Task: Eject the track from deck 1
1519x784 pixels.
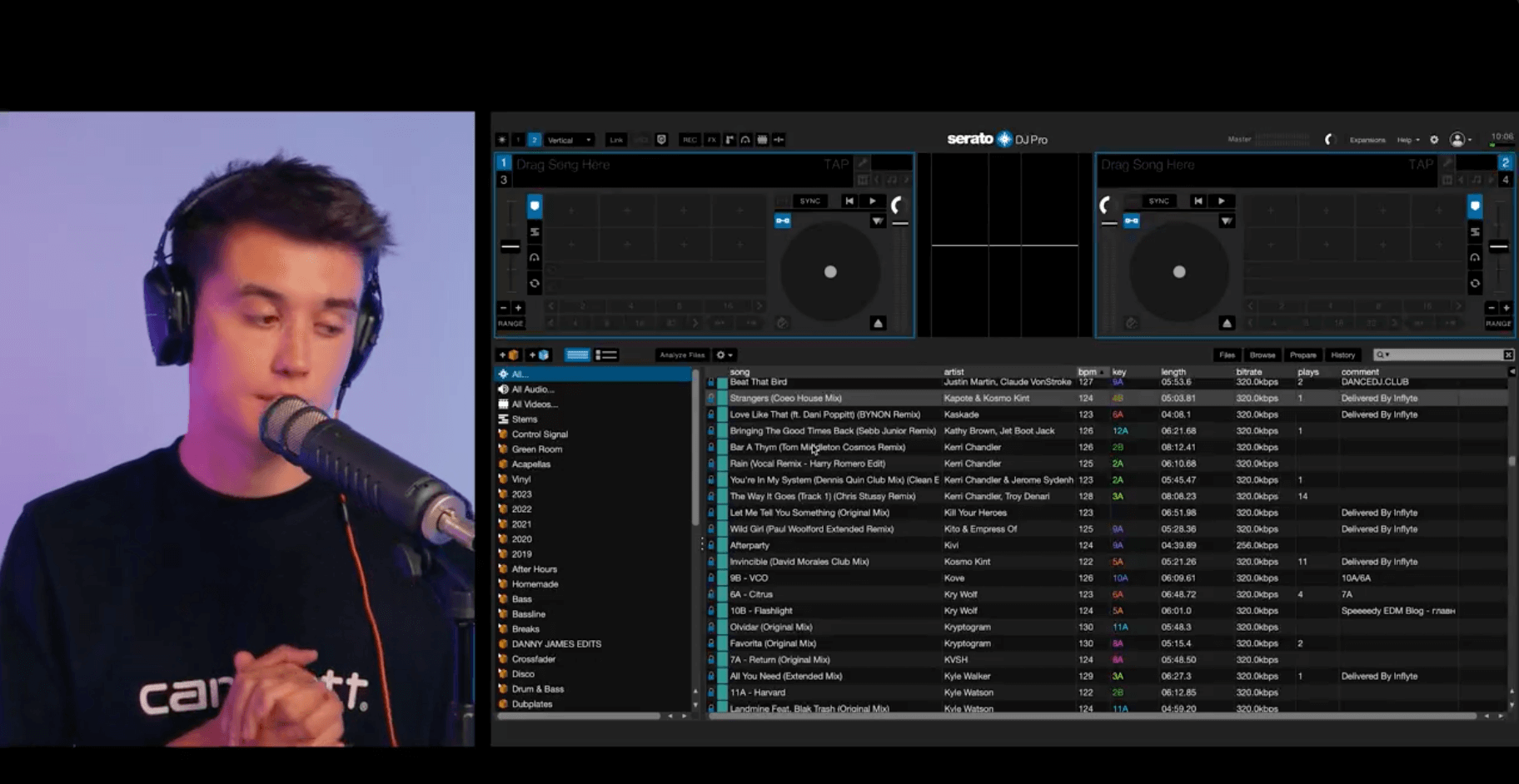Action: point(878,323)
